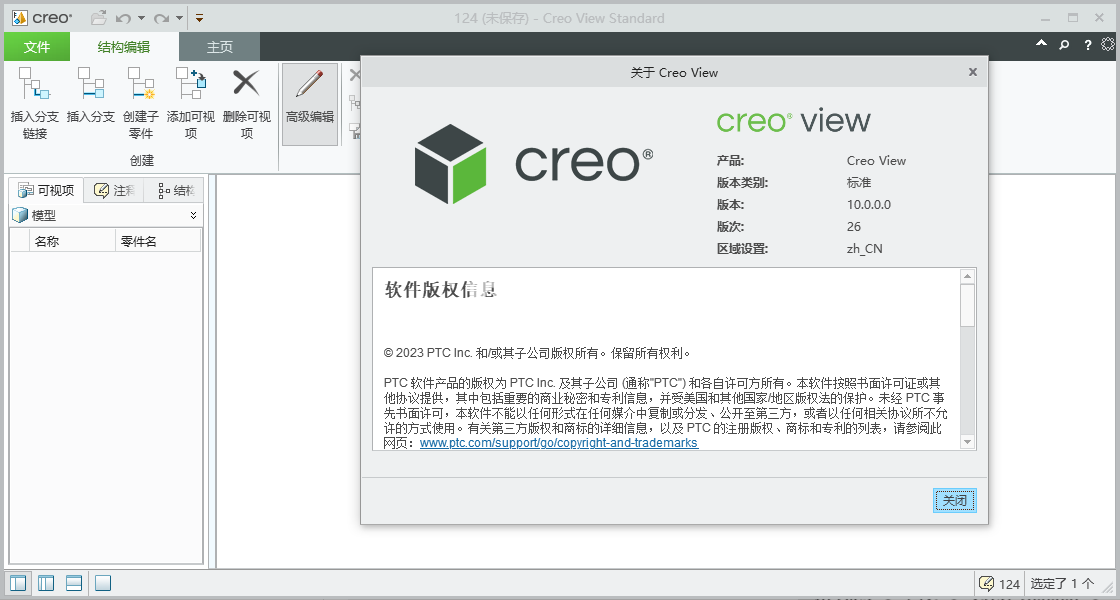Viewport: 1120px width, 600px height.
Task: Click the creo cube logo in the about dialog
Action: 451,164
